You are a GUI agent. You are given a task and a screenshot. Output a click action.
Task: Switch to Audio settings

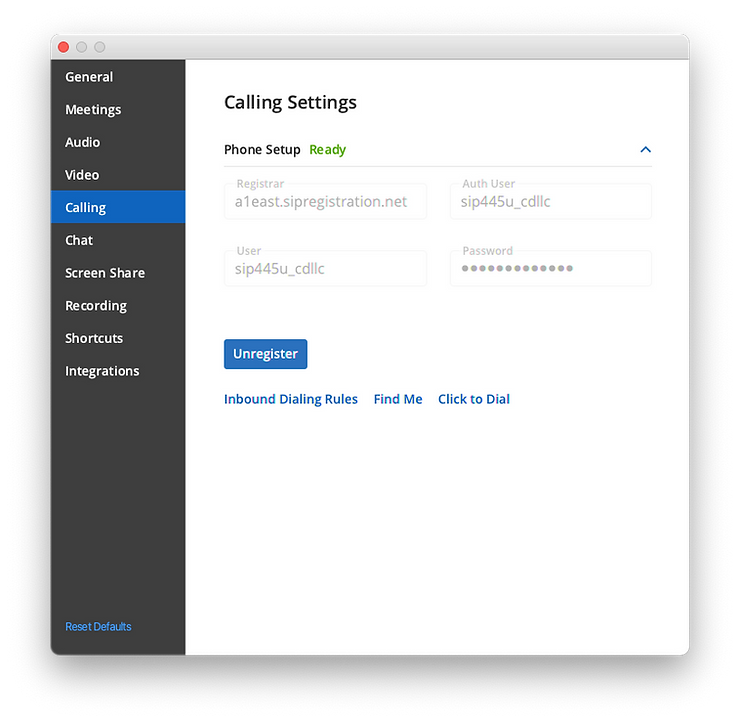pyautogui.click(x=118, y=142)
